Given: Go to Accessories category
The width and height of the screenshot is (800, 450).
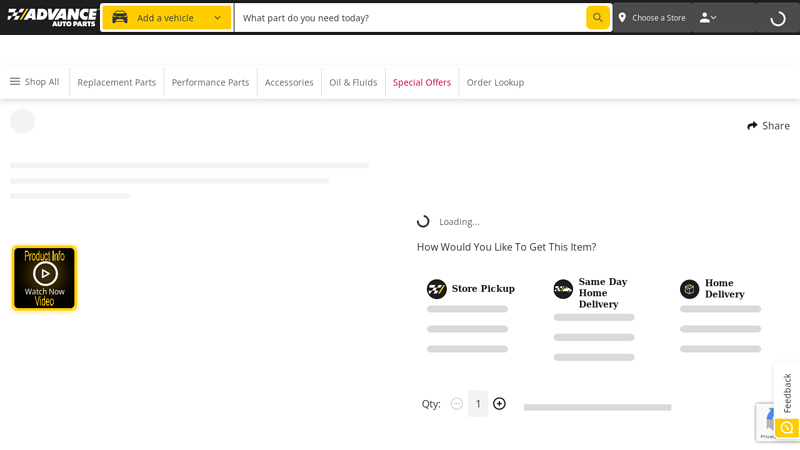Looking at the screenshot, I should [289, 82].
